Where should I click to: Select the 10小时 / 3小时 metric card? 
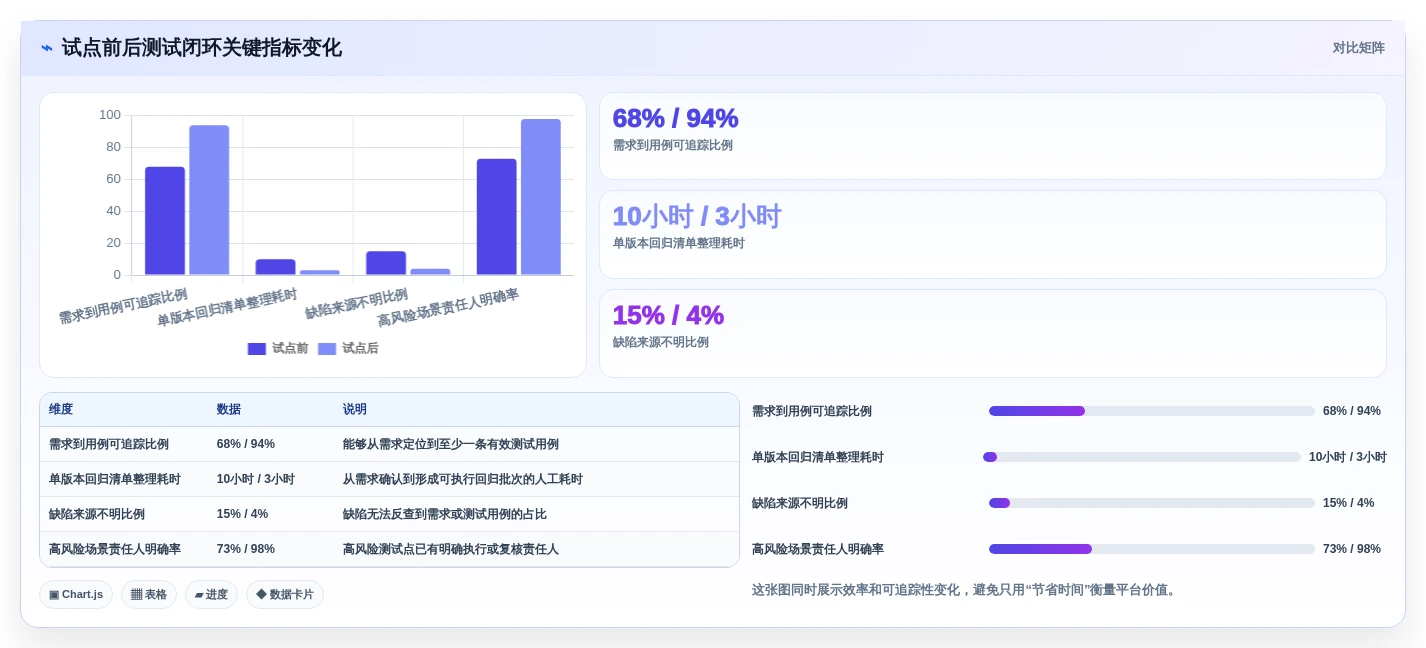992,234
